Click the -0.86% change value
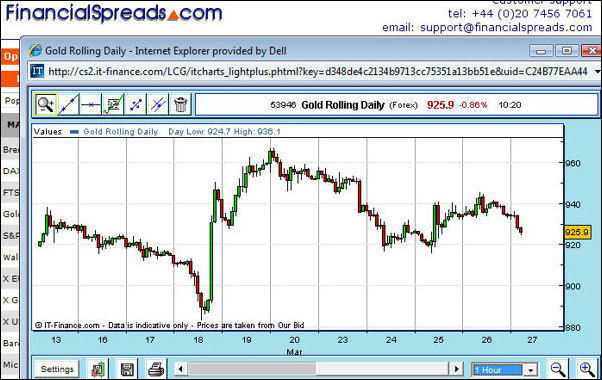Image resolution: width=602 pixels, height=380 pixels. (473, 105)
